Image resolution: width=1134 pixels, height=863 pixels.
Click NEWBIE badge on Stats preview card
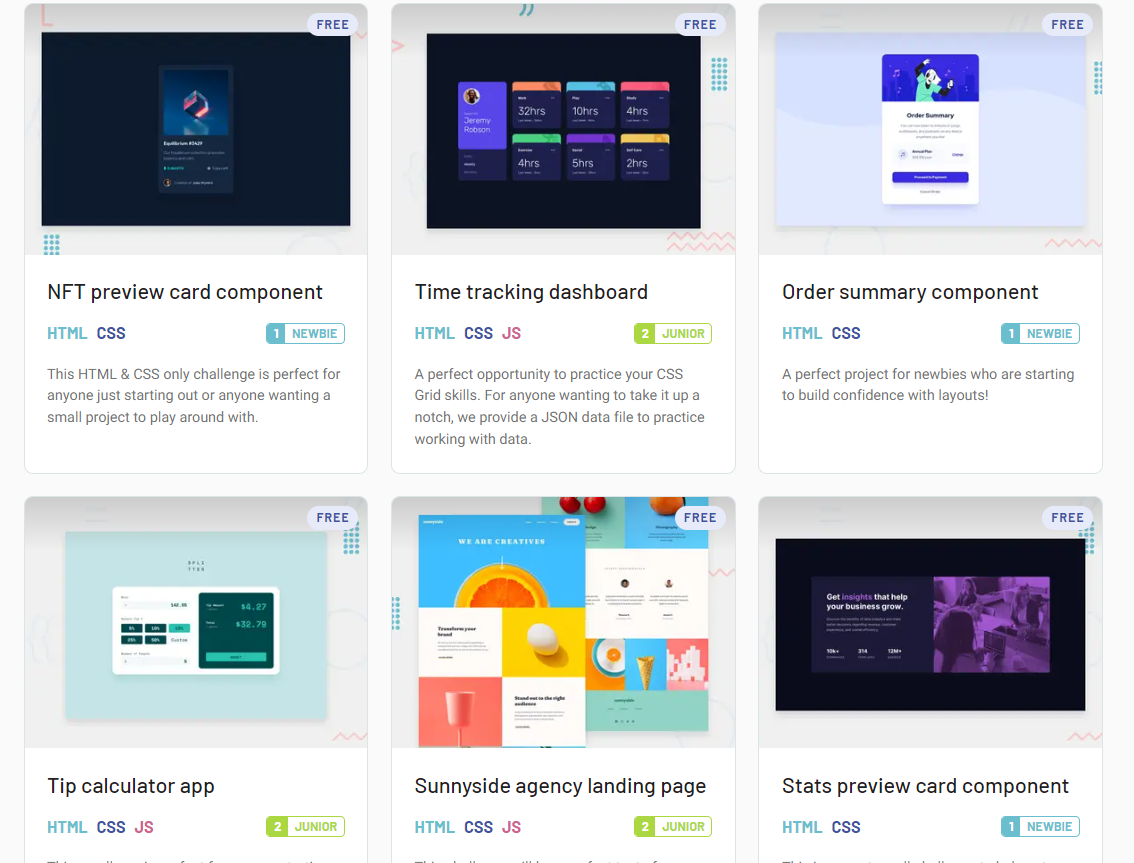1040,827
